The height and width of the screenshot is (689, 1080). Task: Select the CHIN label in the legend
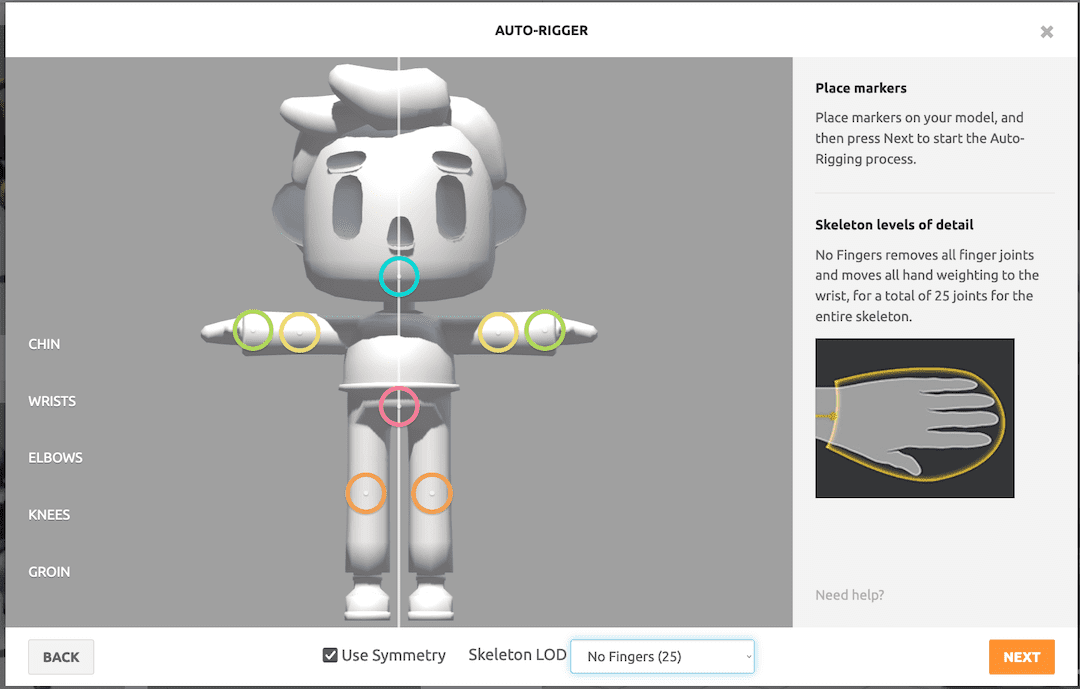44,343
